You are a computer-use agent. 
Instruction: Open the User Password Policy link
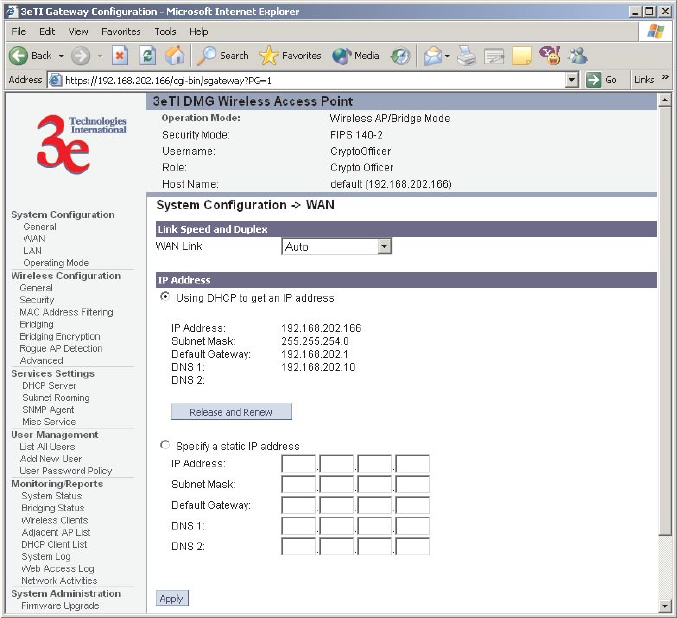pos(66,471)
